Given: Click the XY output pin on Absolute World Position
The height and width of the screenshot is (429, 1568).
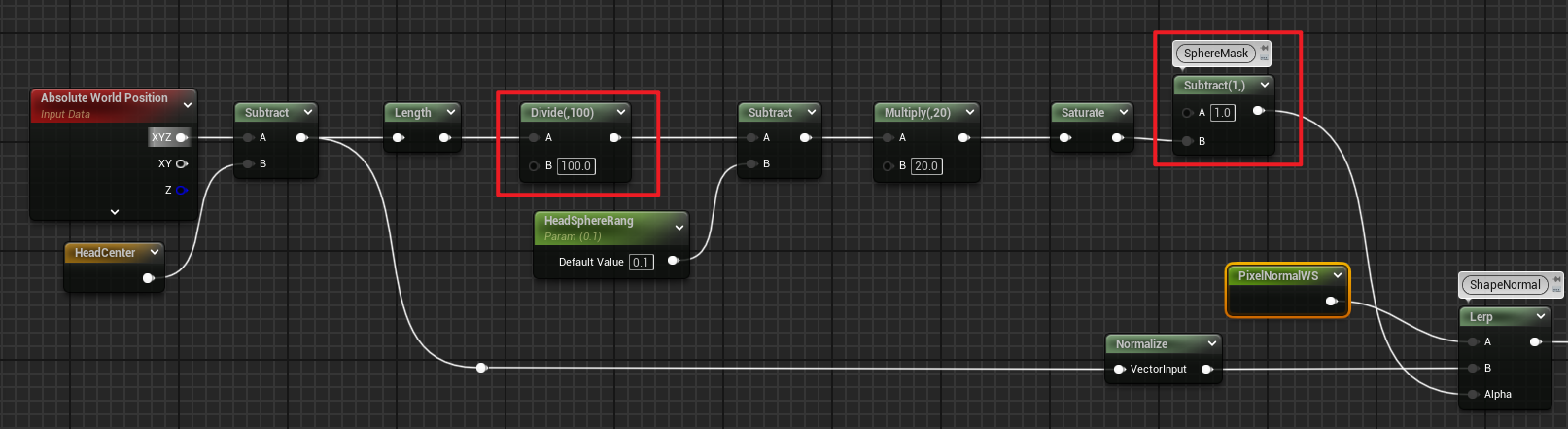Looking at the screenshot, I should 182,163.
